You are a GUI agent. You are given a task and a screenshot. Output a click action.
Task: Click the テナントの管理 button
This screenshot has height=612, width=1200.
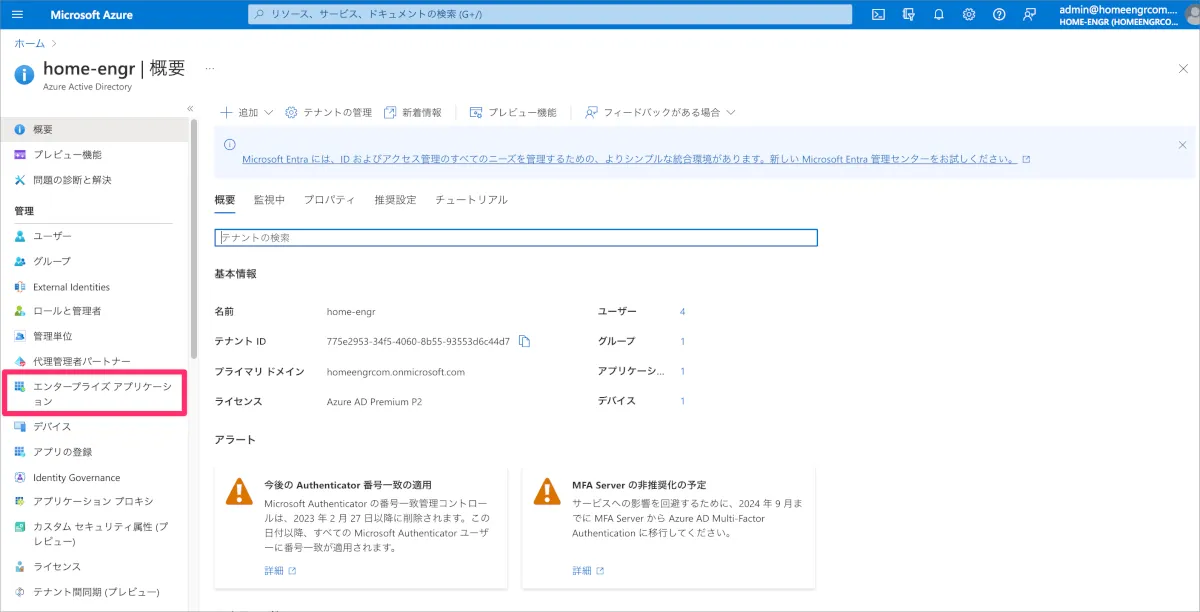tap(328, 113)
